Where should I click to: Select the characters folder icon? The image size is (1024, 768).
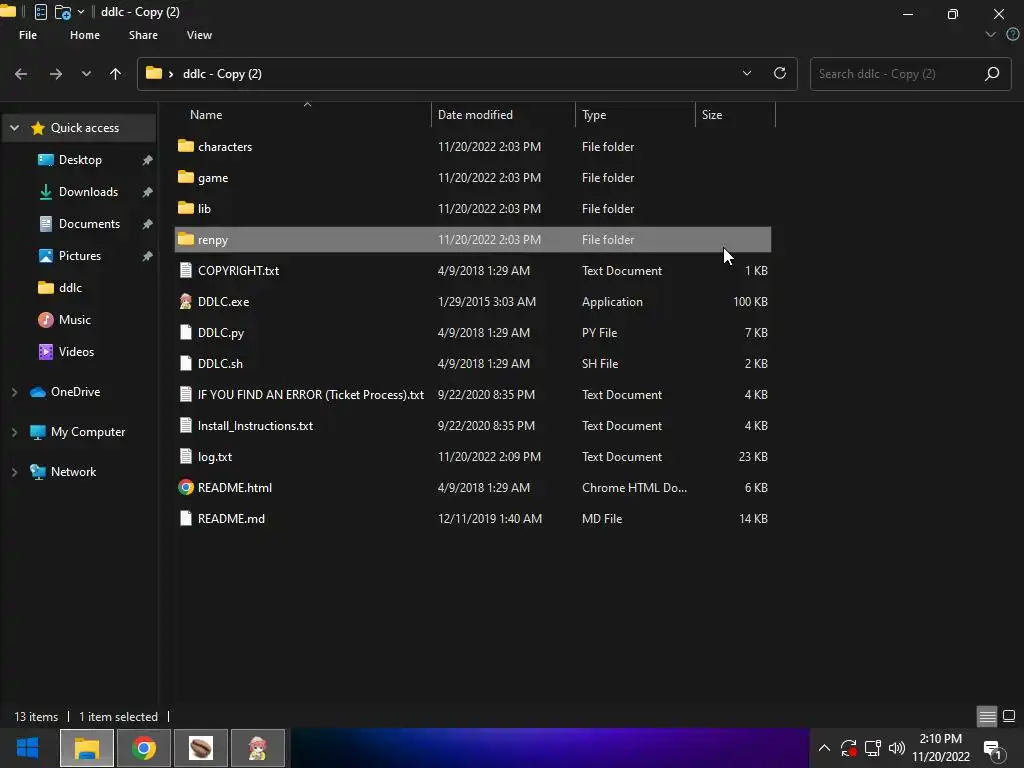point(185,146)
